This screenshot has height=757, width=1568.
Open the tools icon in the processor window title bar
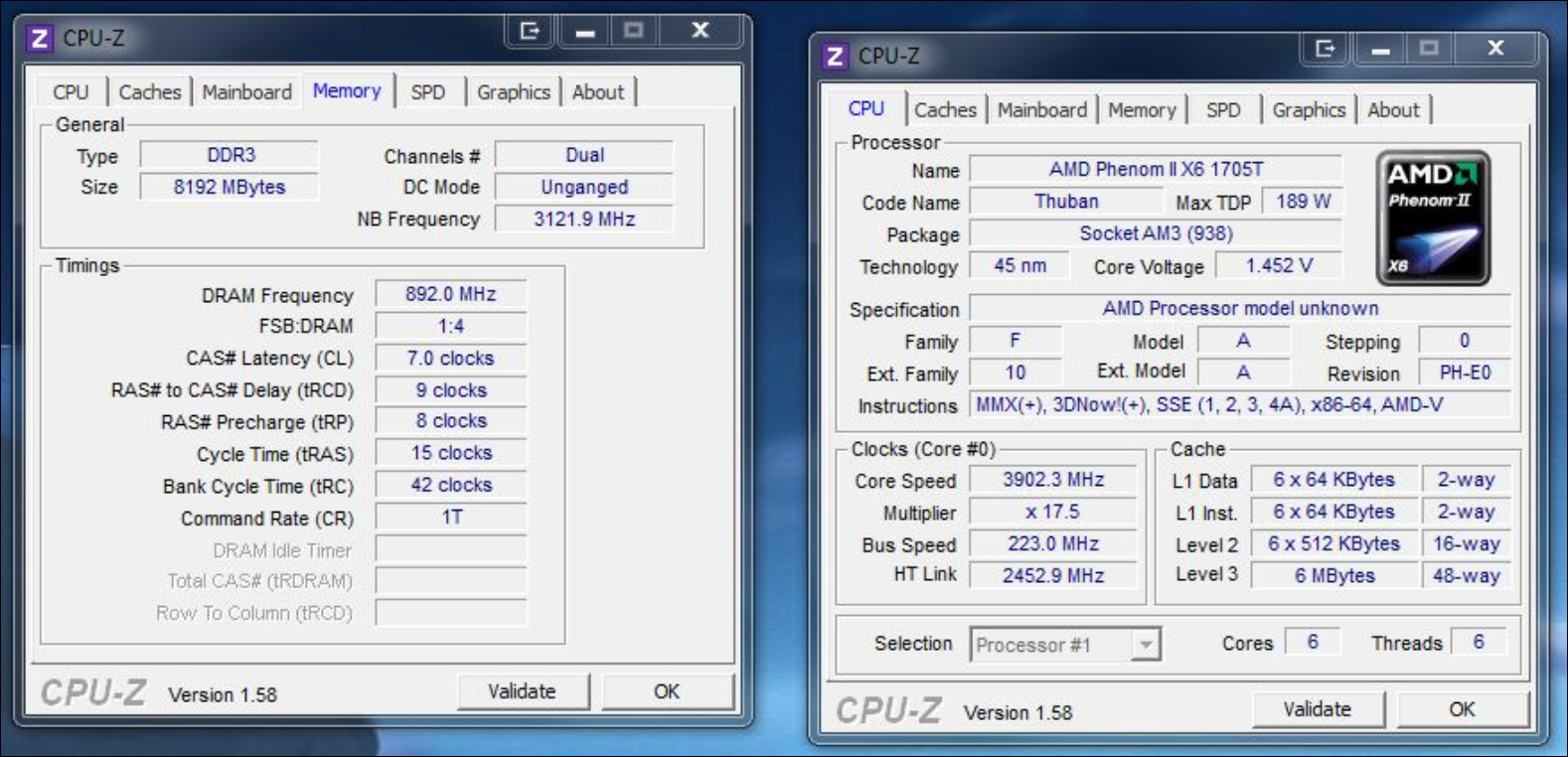(1326, 49)
